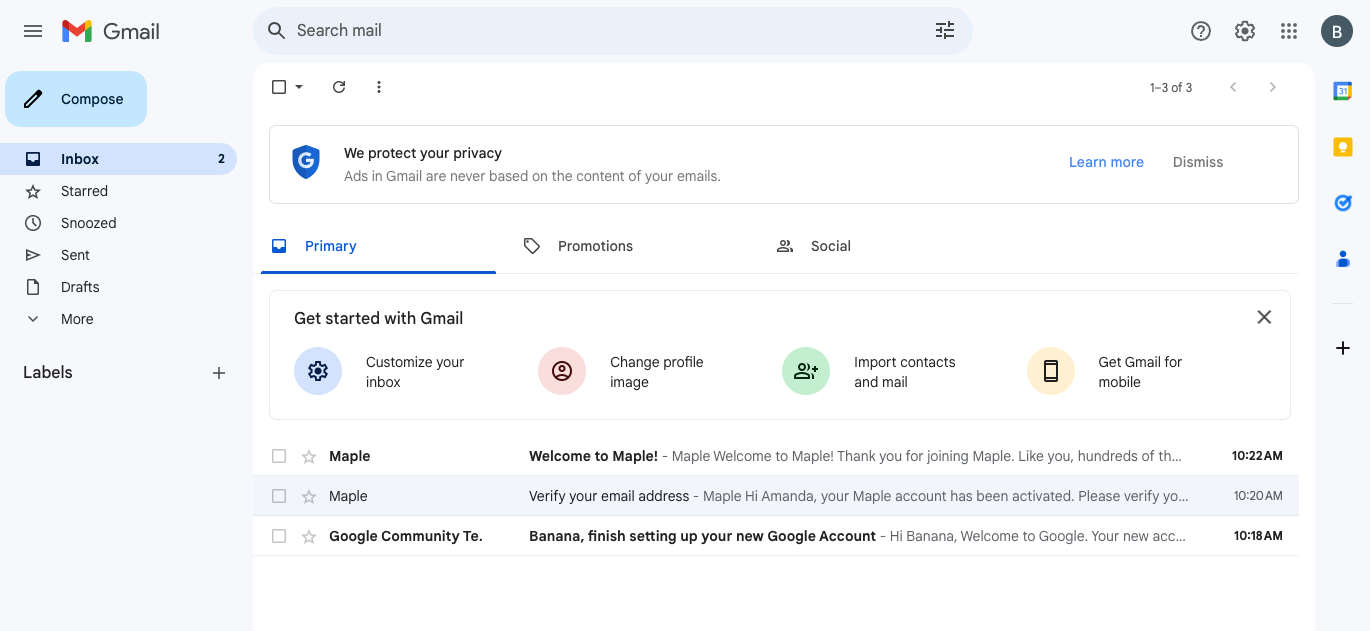This screenshot has height=631, width=1370.
Task: Check the Verify your email address checkbox
Action: pos(279,496)
